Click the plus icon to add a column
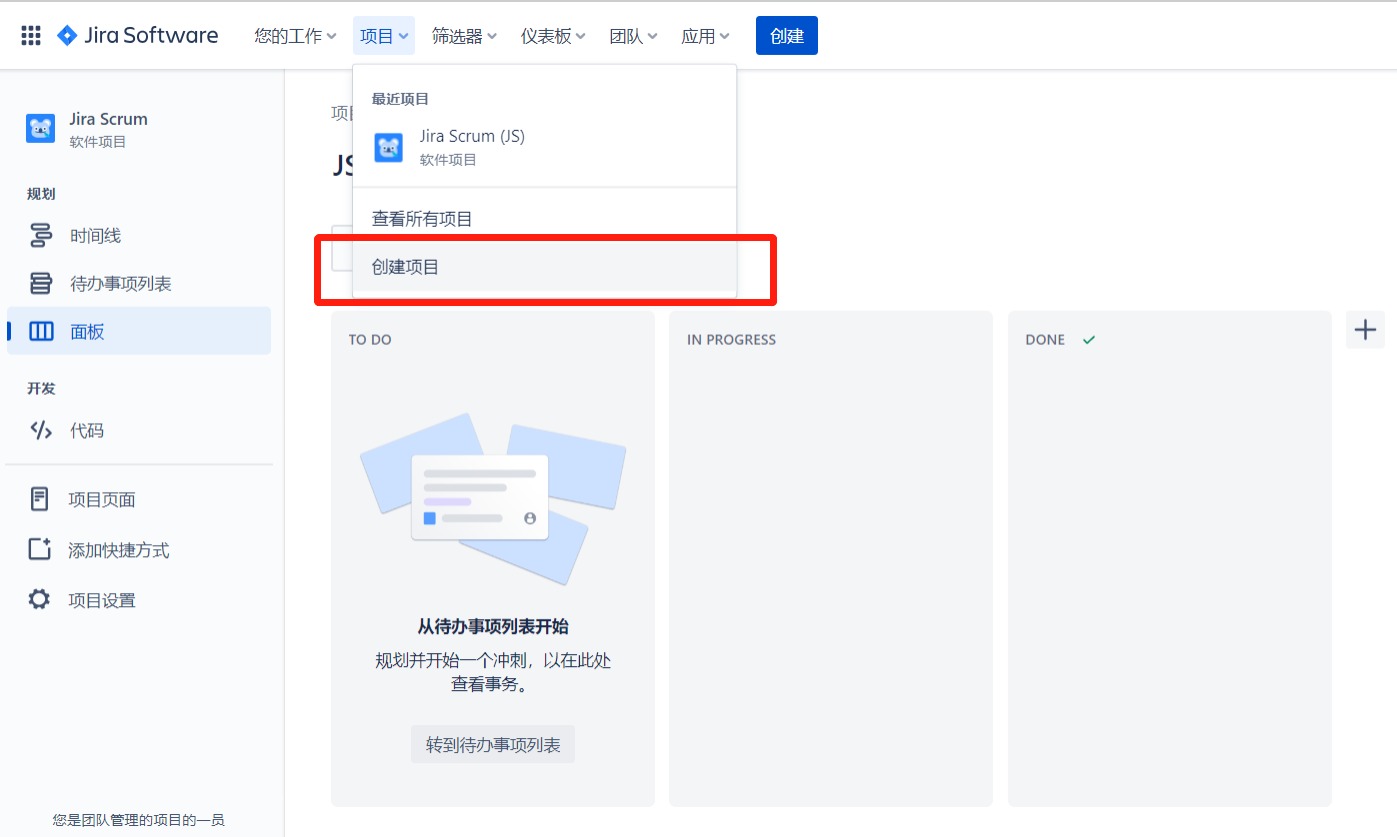 (1364, 329)
